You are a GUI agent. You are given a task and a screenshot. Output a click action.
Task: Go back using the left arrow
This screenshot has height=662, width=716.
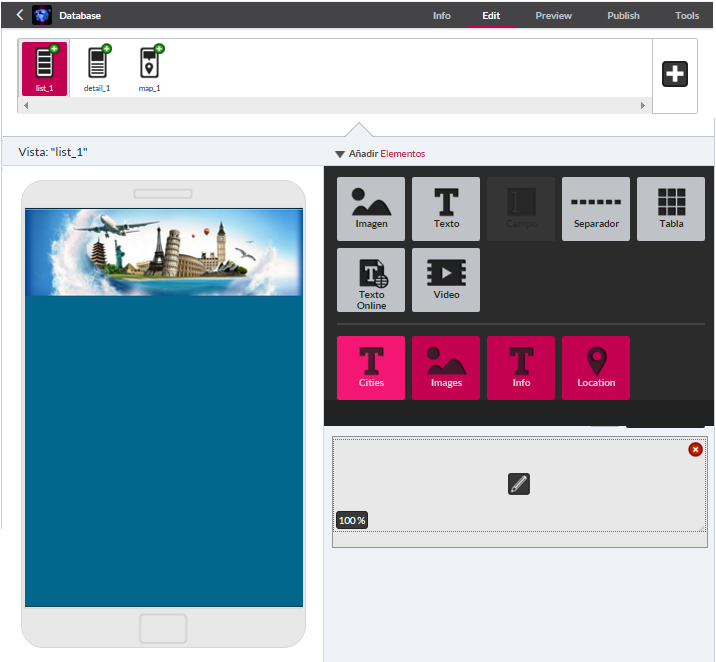20,15
